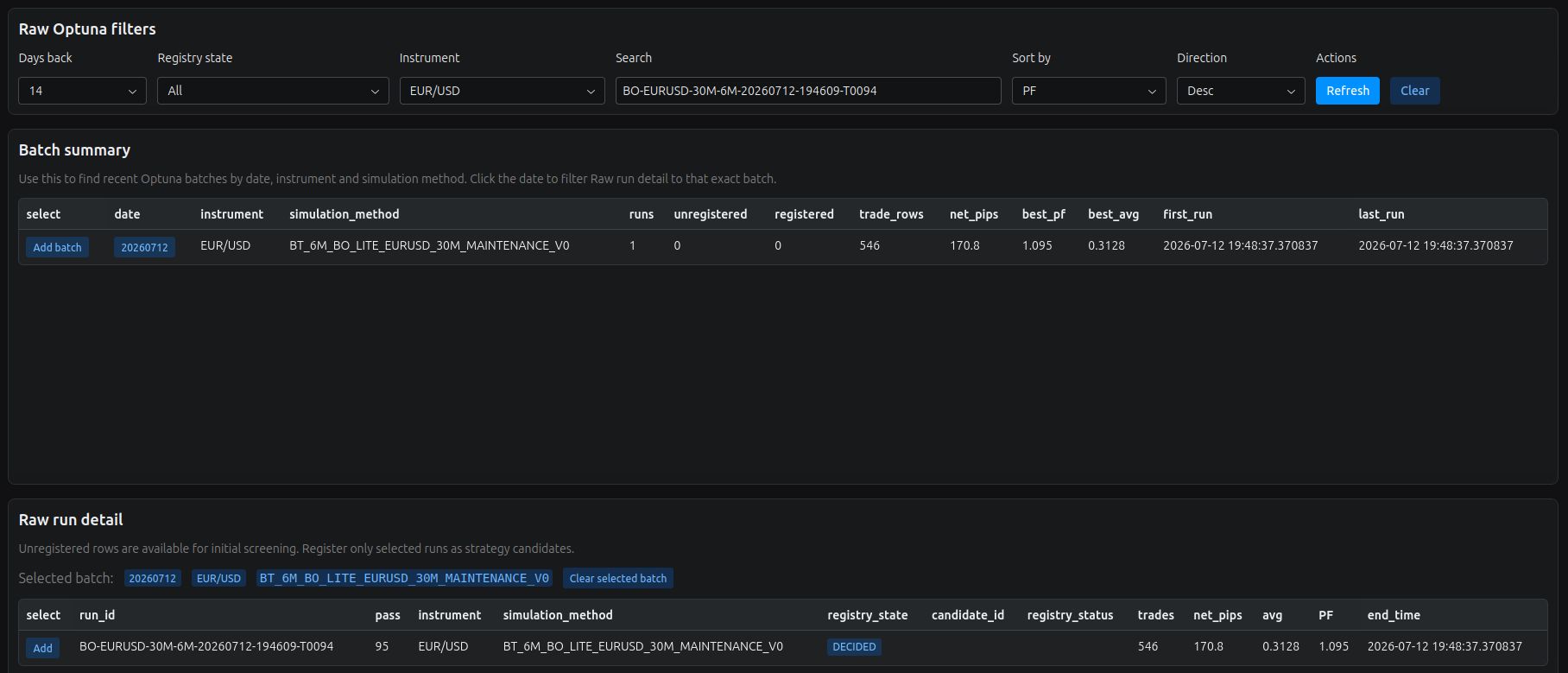1568x673 pixels.
Task: Click the registry_state column header
Action: point(868,615)
